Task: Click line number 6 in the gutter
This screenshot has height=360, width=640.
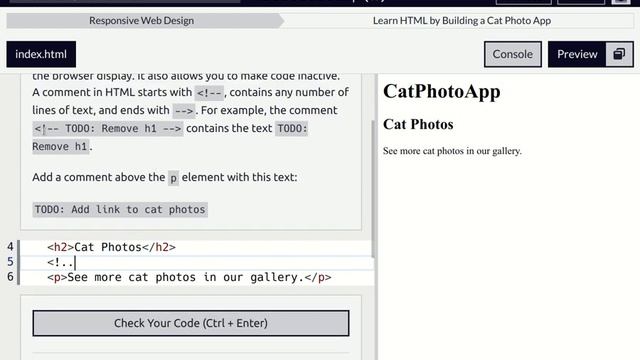Action: coord(10,277)
